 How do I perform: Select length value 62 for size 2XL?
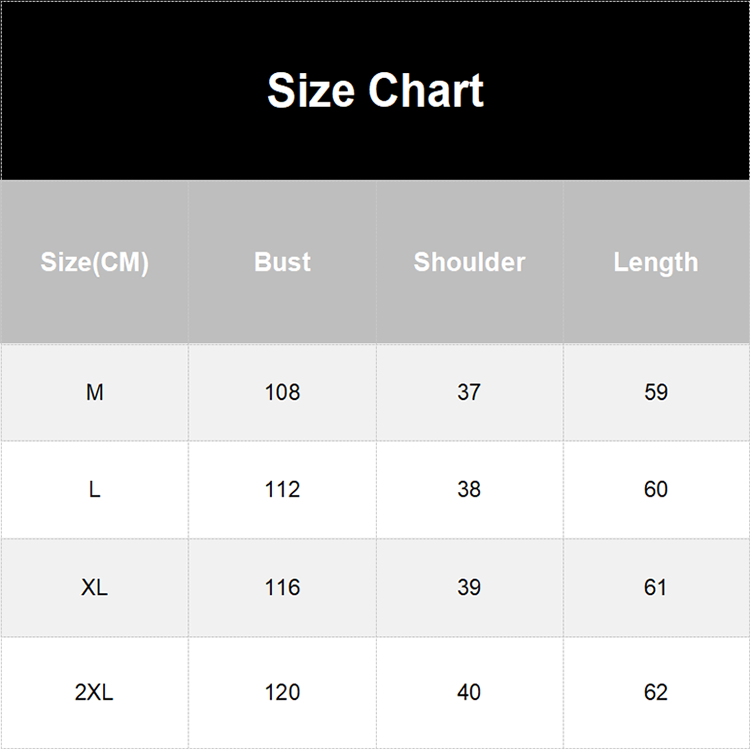(656, 692)
